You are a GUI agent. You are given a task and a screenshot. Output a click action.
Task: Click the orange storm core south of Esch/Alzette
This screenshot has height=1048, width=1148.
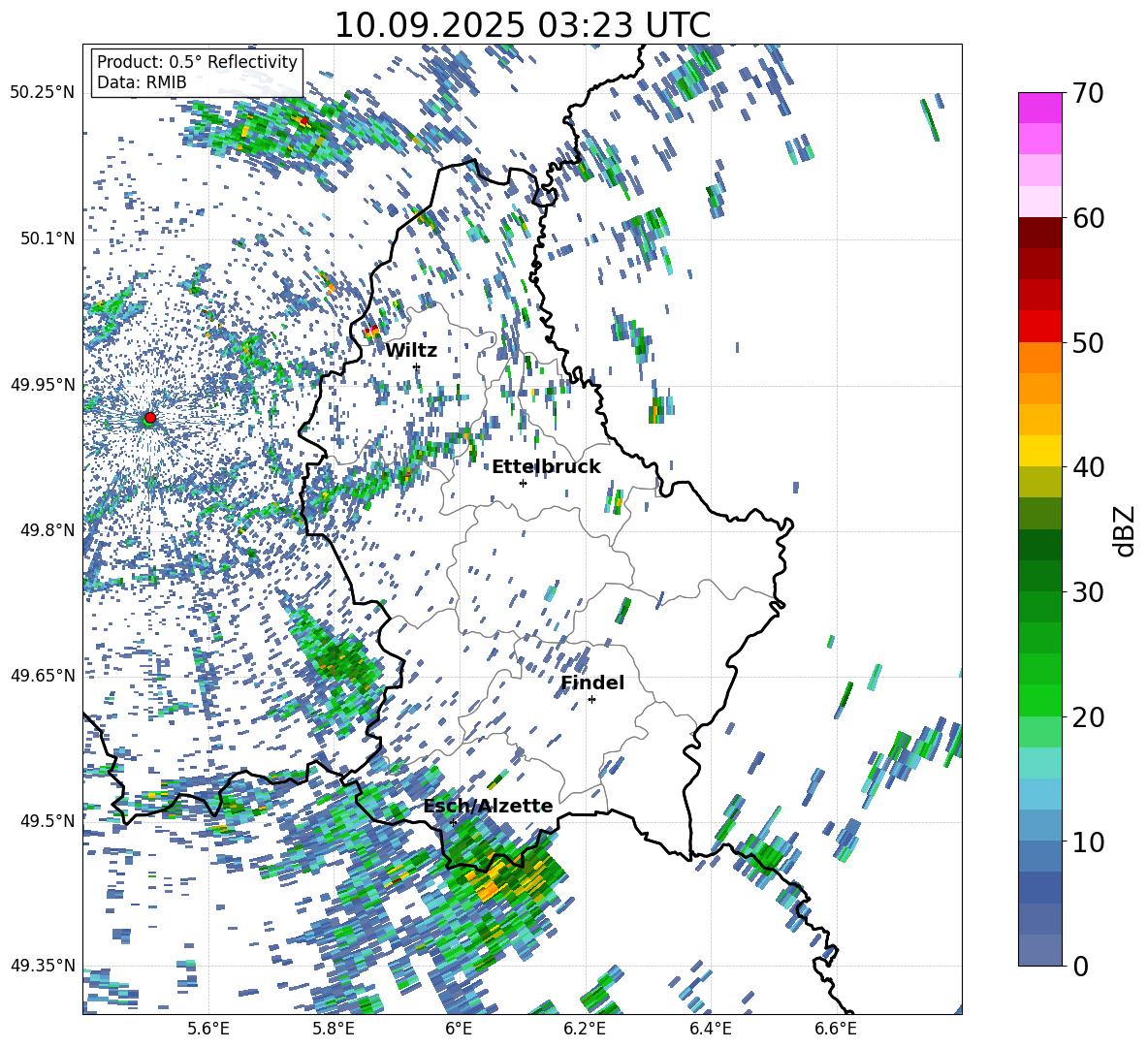tap(489, 891)
